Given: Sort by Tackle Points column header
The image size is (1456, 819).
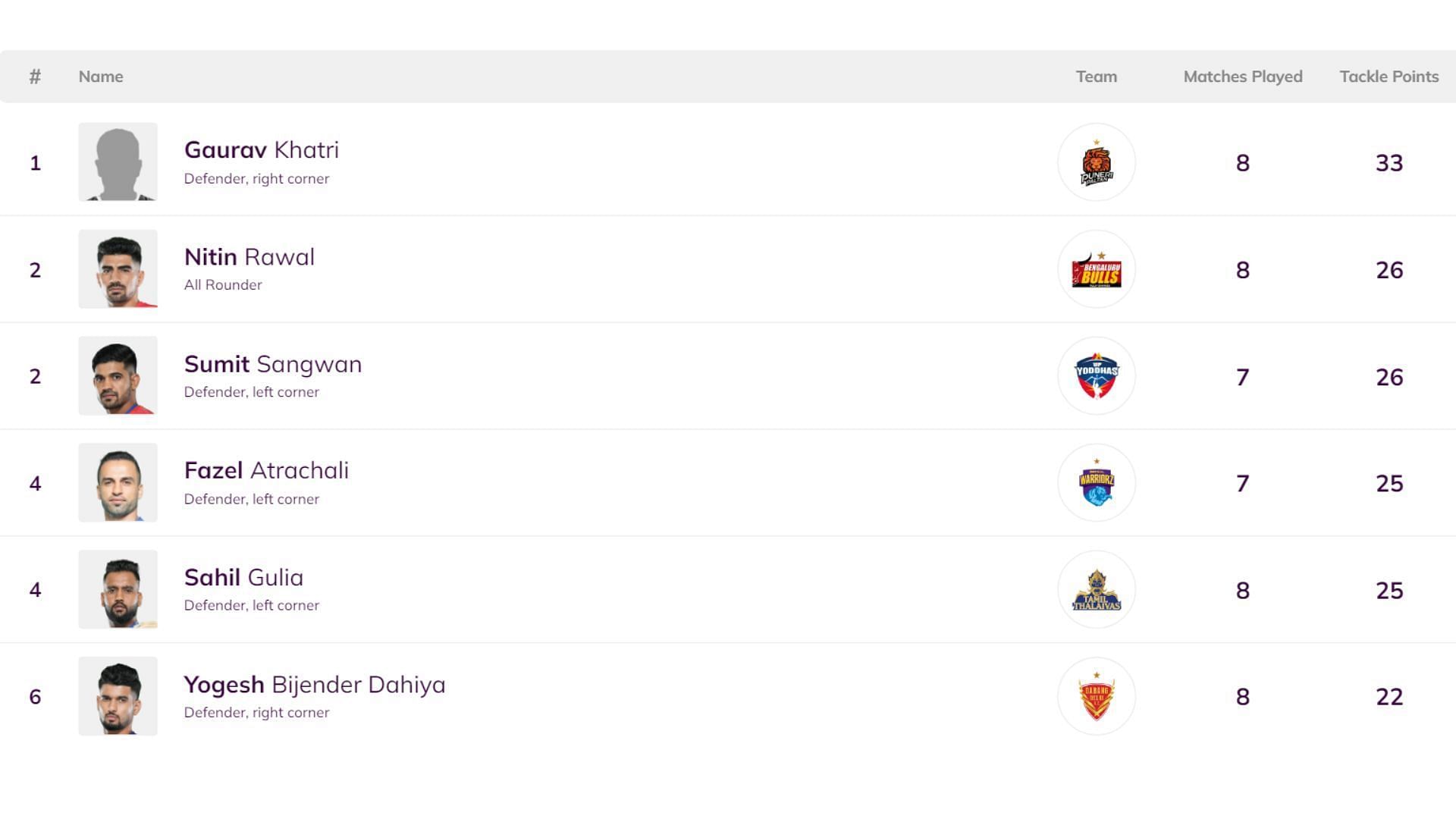Looking at the screenshot, I should 1389,77.
